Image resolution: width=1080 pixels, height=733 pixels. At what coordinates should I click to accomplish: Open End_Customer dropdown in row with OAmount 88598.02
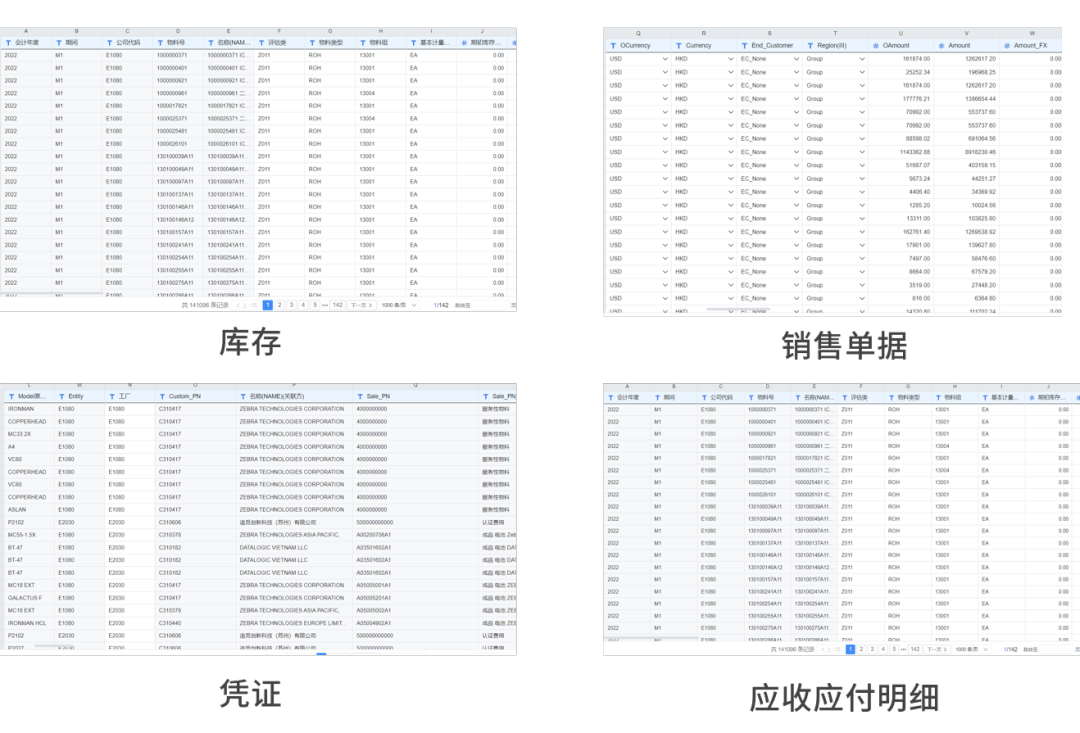click(796, 139)
